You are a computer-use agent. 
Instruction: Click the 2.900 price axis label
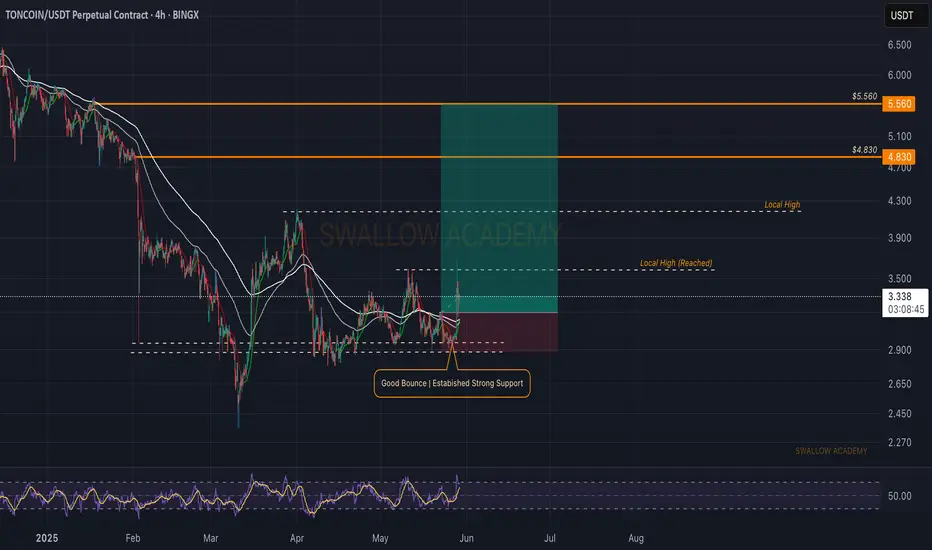(x=899, y=350)
